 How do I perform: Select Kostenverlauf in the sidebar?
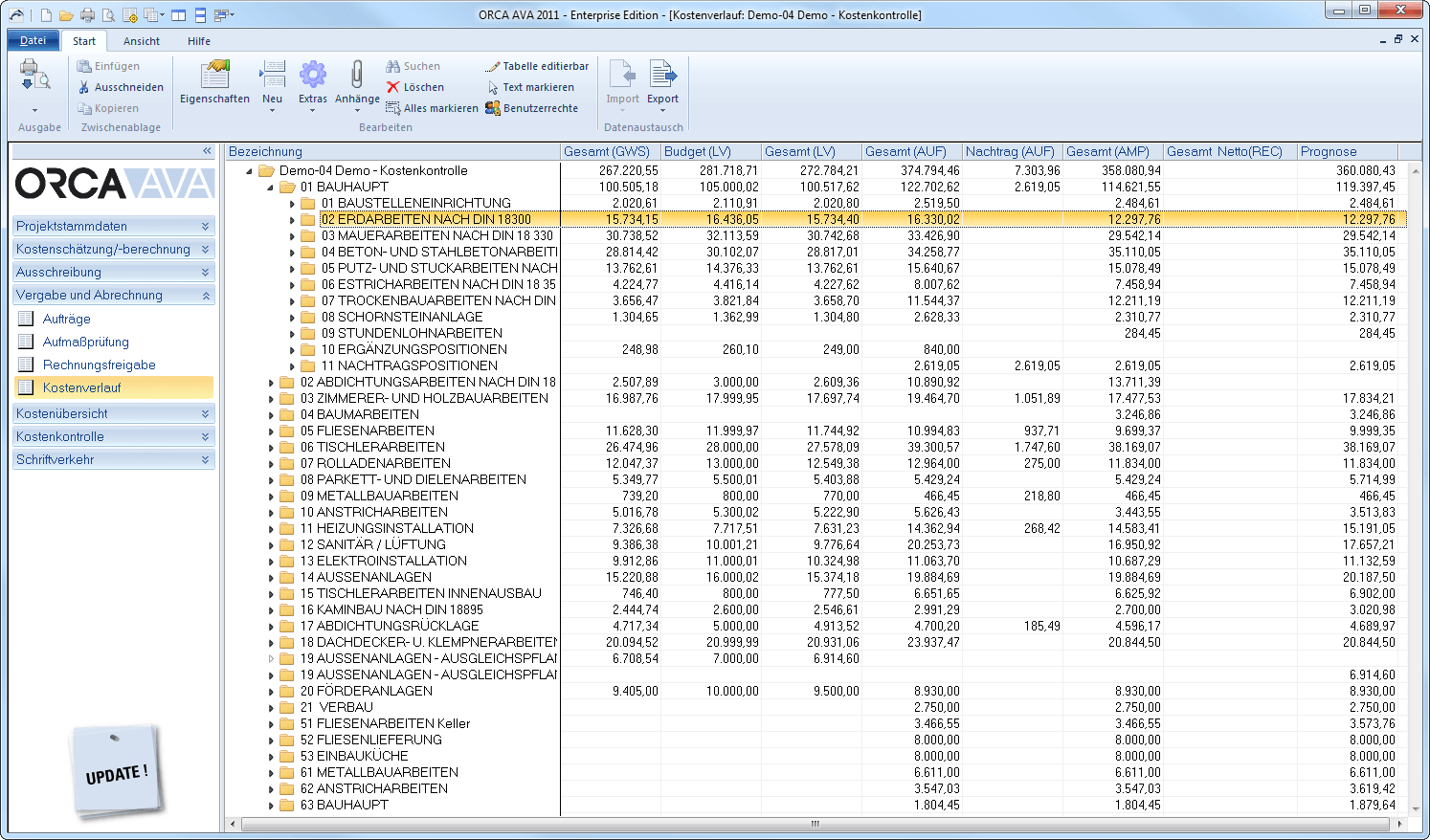(x=114, y=387)
